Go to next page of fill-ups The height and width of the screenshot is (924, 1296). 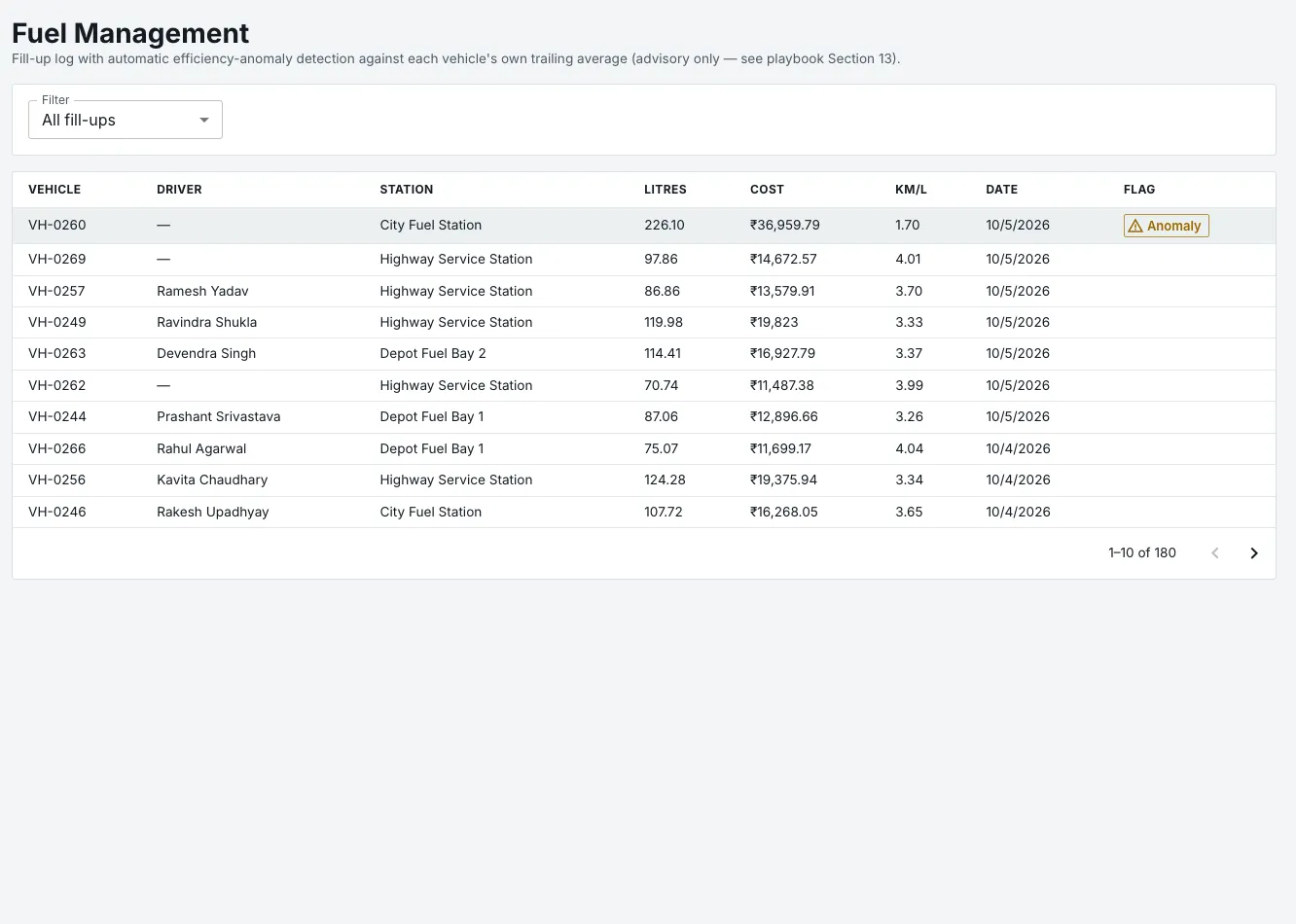pos(1254,553)
